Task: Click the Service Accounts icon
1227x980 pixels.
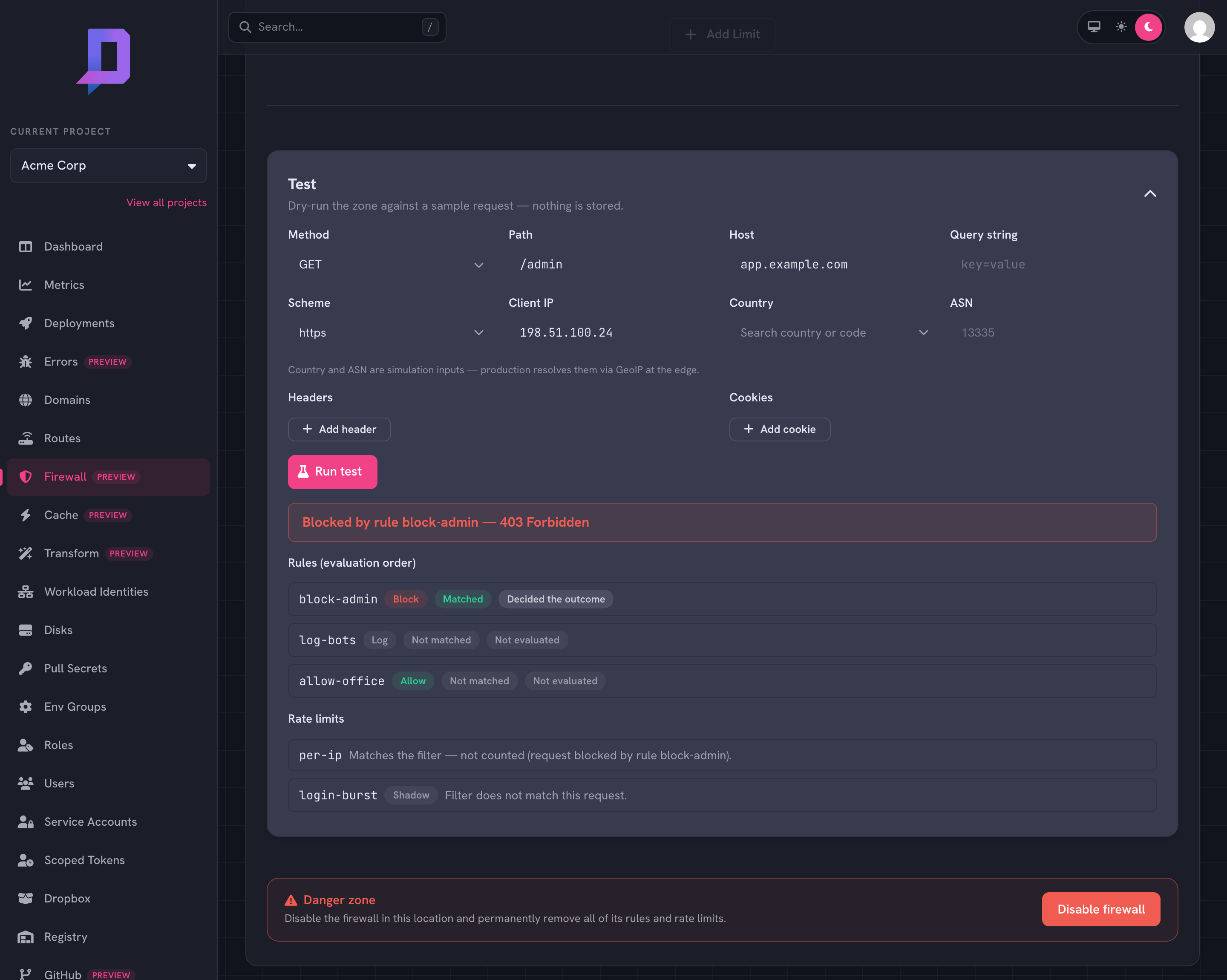Action: [x=26, y=822]
